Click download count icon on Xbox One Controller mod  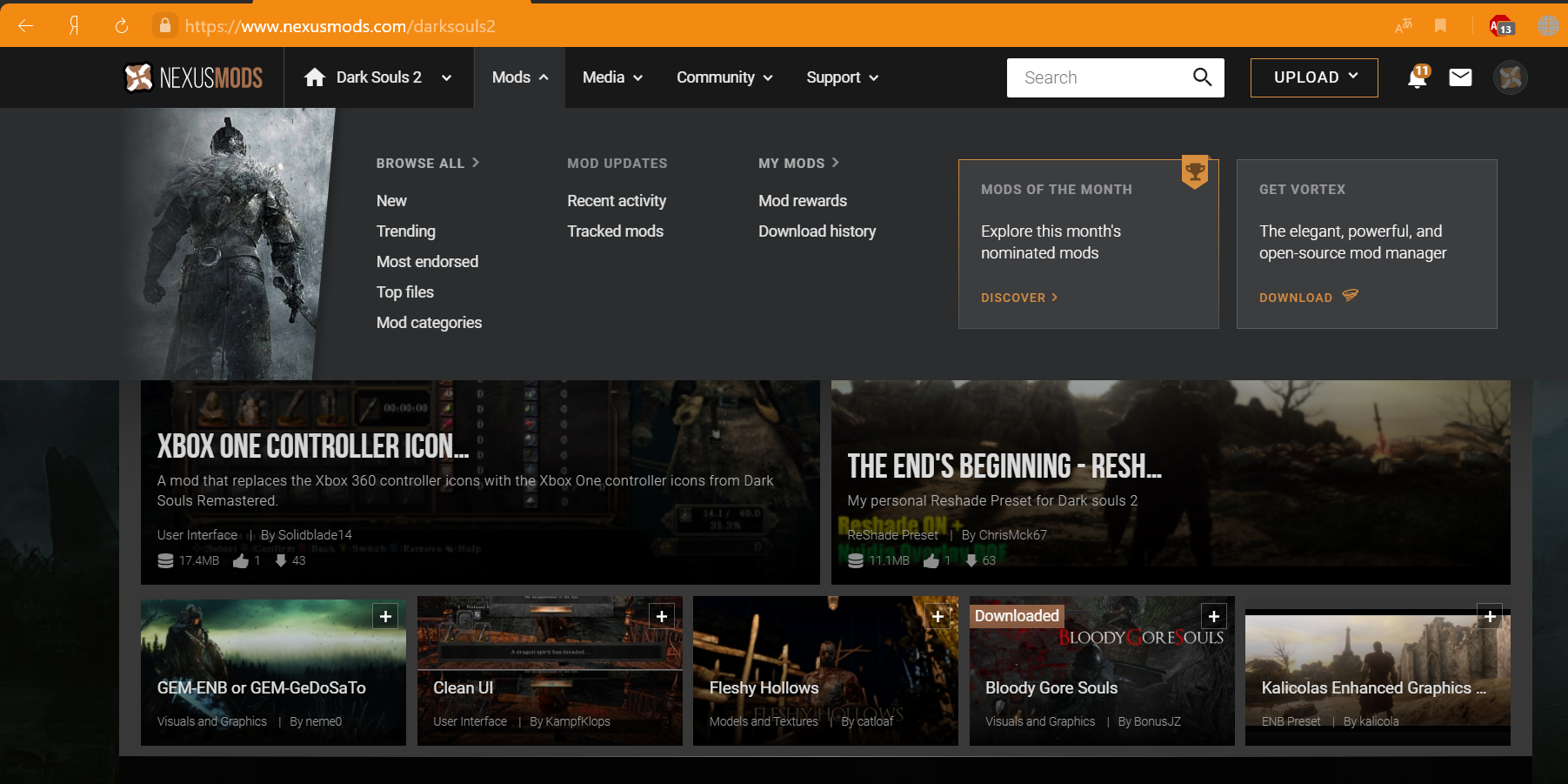coord(281,560)
